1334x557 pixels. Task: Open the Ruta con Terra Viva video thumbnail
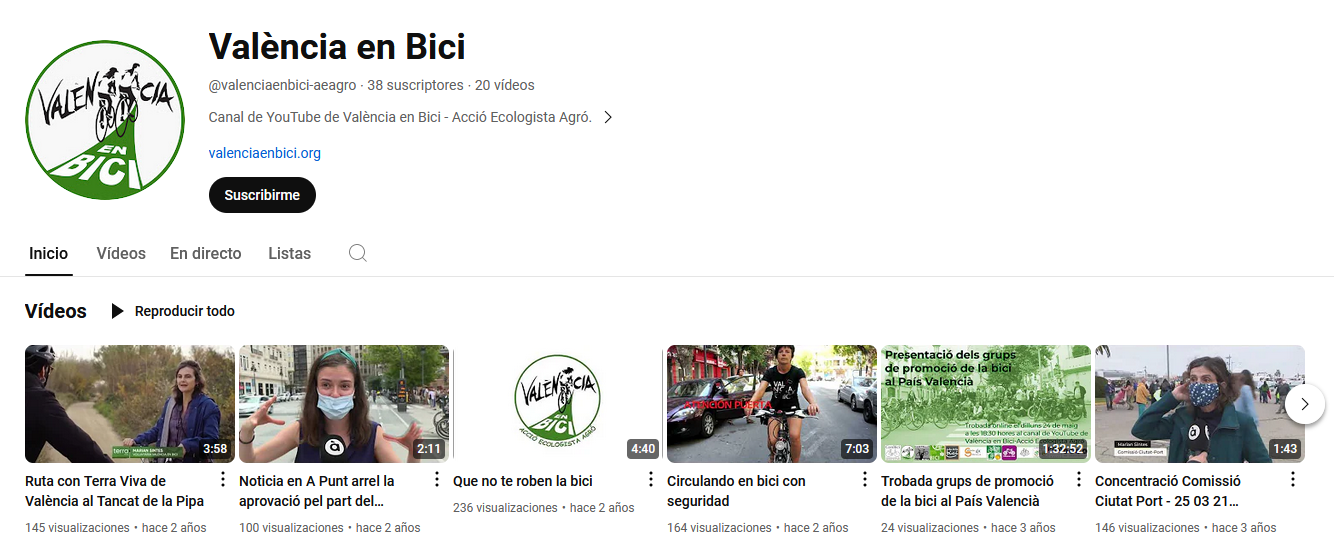[x=130, y=404]
